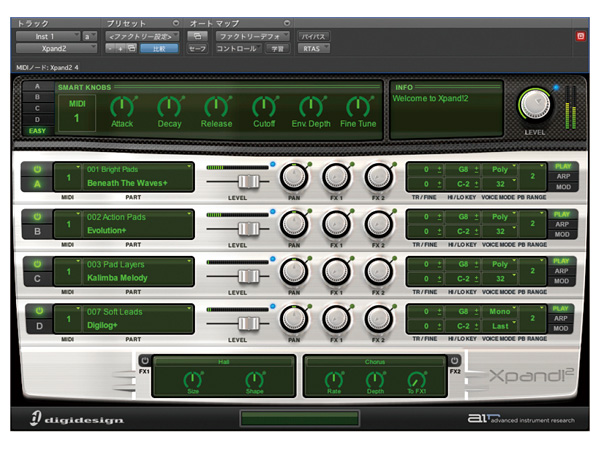
Task: Toggle the 比較 compare button
Action: pyautogui.click(x=159, y=49)
